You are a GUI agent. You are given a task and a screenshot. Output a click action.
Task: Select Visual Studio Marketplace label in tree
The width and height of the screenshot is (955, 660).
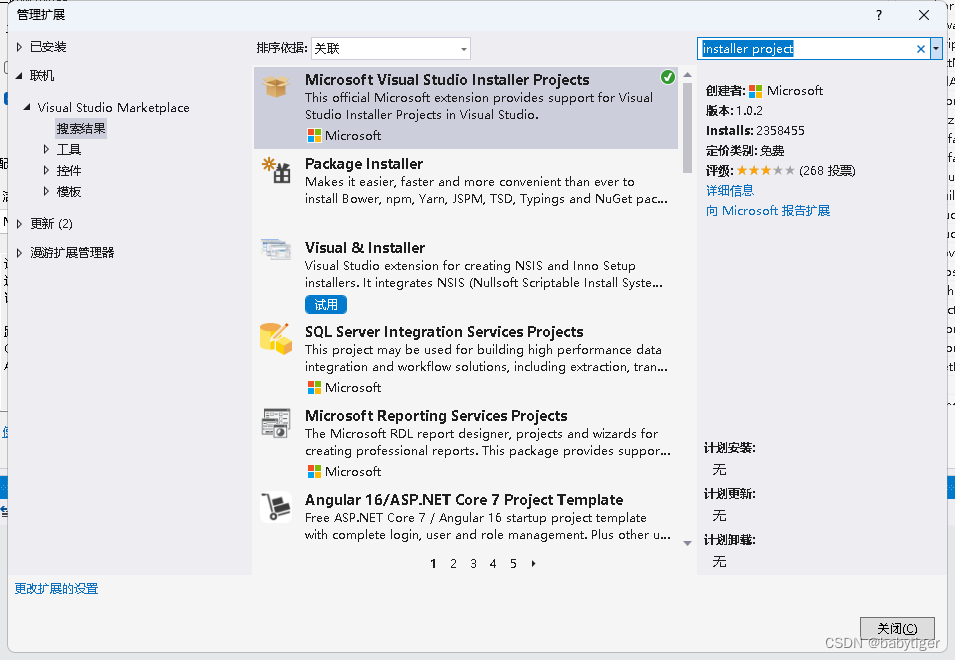[x=113, y=108]
